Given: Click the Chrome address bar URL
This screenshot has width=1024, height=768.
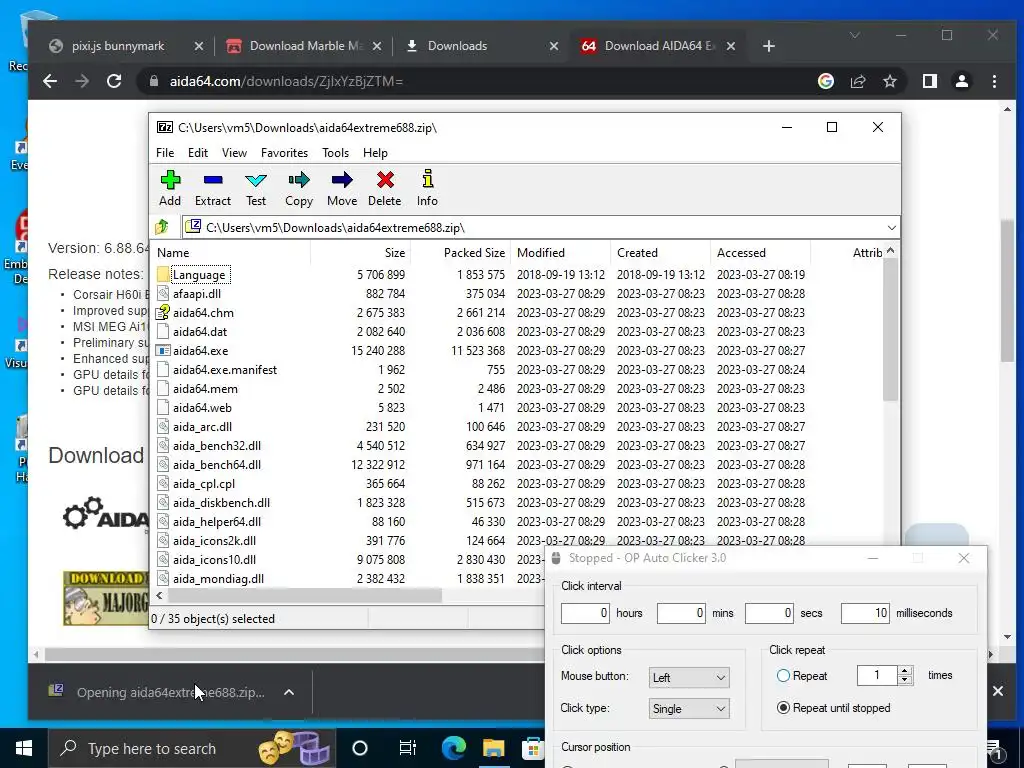Looking at the screenshot, I should (286, 81).
